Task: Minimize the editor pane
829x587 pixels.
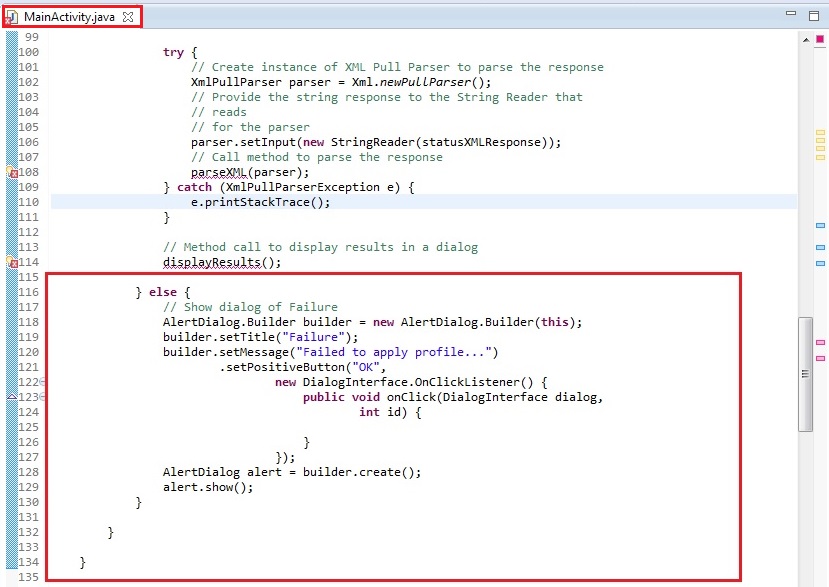Action: (790, 15)
